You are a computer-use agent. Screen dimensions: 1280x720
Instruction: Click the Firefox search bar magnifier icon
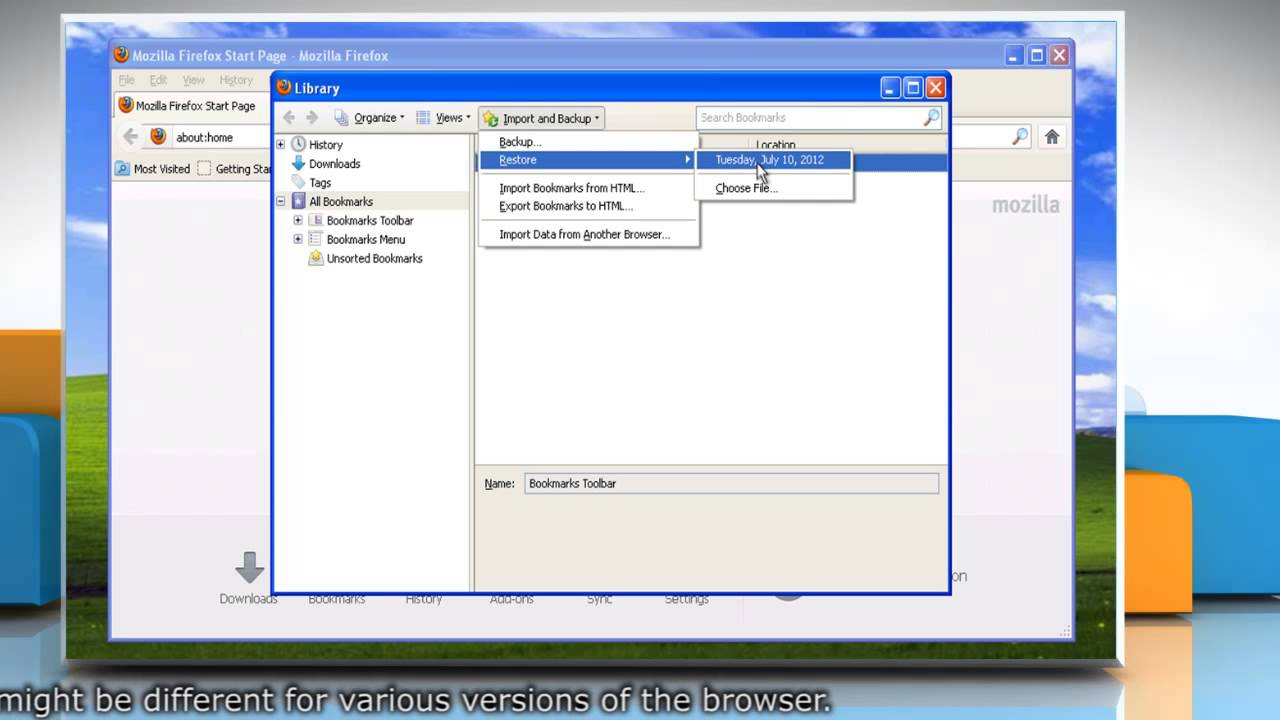pyautogui.click(x=1020, y=137)
